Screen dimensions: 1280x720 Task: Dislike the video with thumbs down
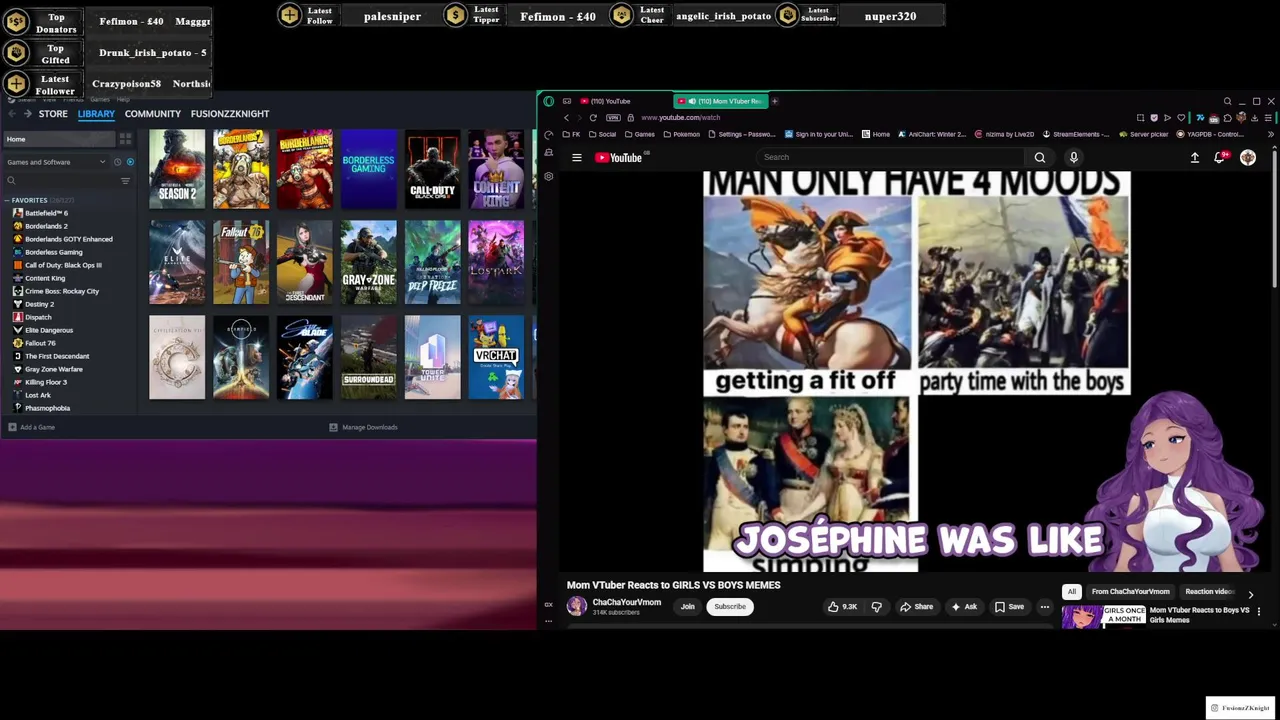(877, 606)
